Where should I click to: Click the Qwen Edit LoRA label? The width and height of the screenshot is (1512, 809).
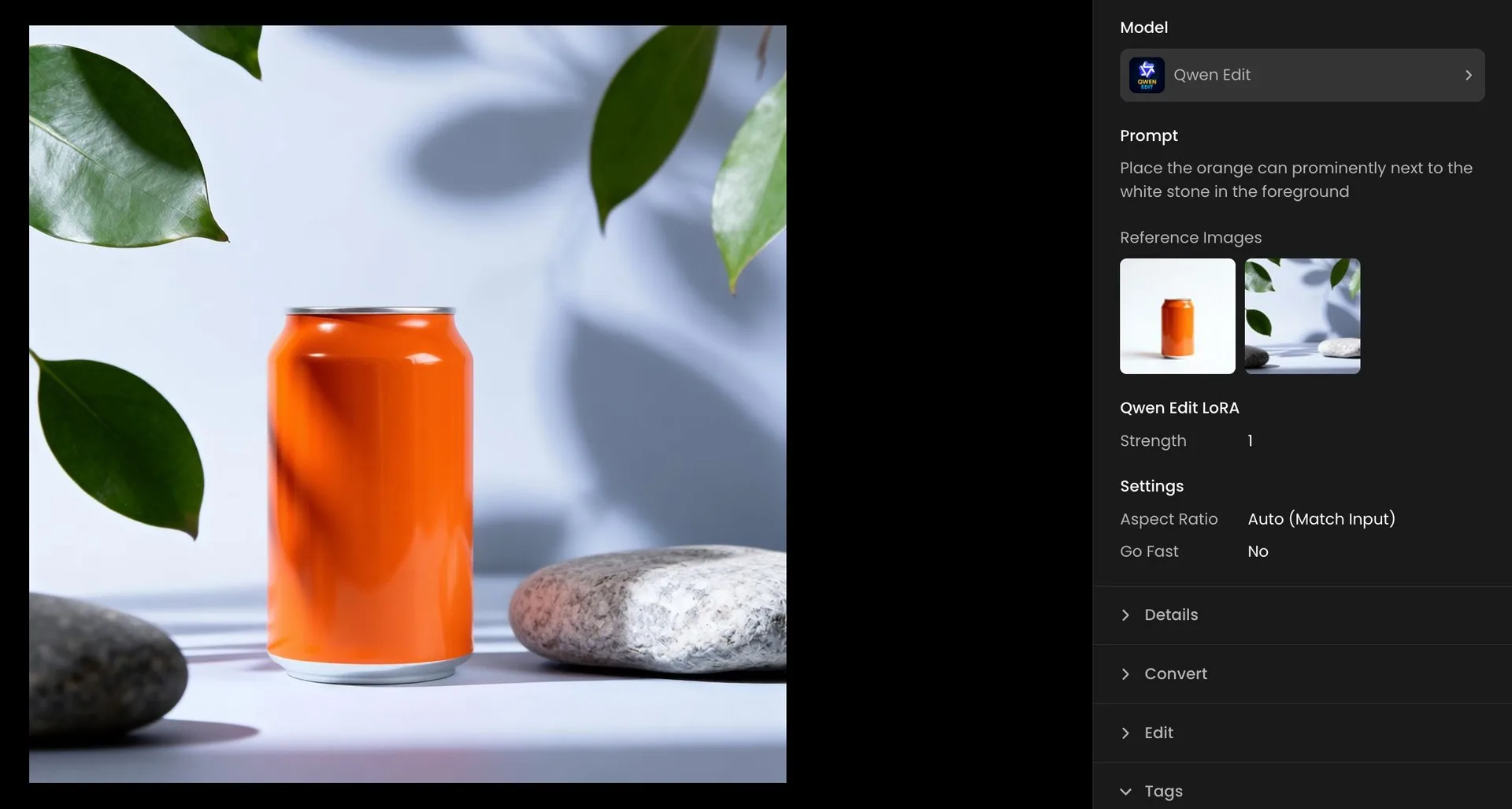(1179, 407)
